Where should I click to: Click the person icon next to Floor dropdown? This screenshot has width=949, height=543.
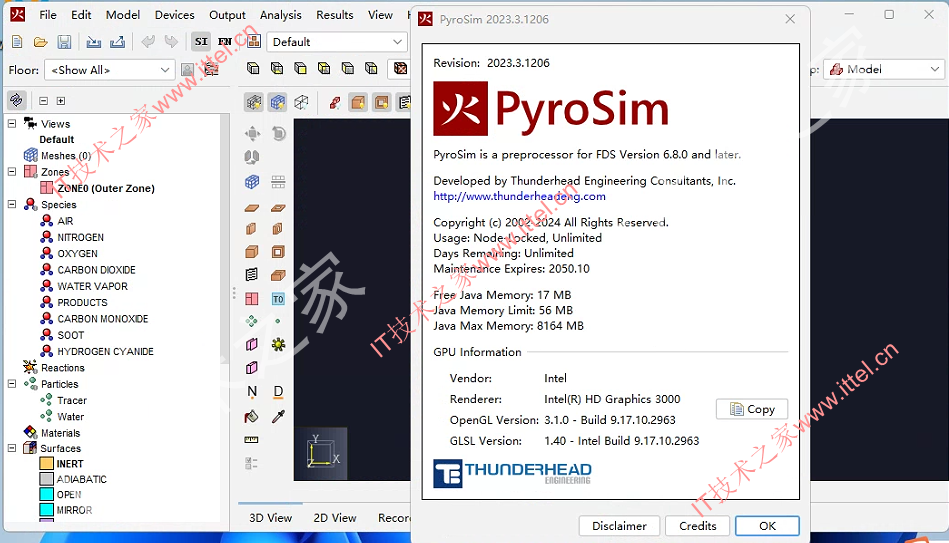pyautogui.click(x=188, y=70)
